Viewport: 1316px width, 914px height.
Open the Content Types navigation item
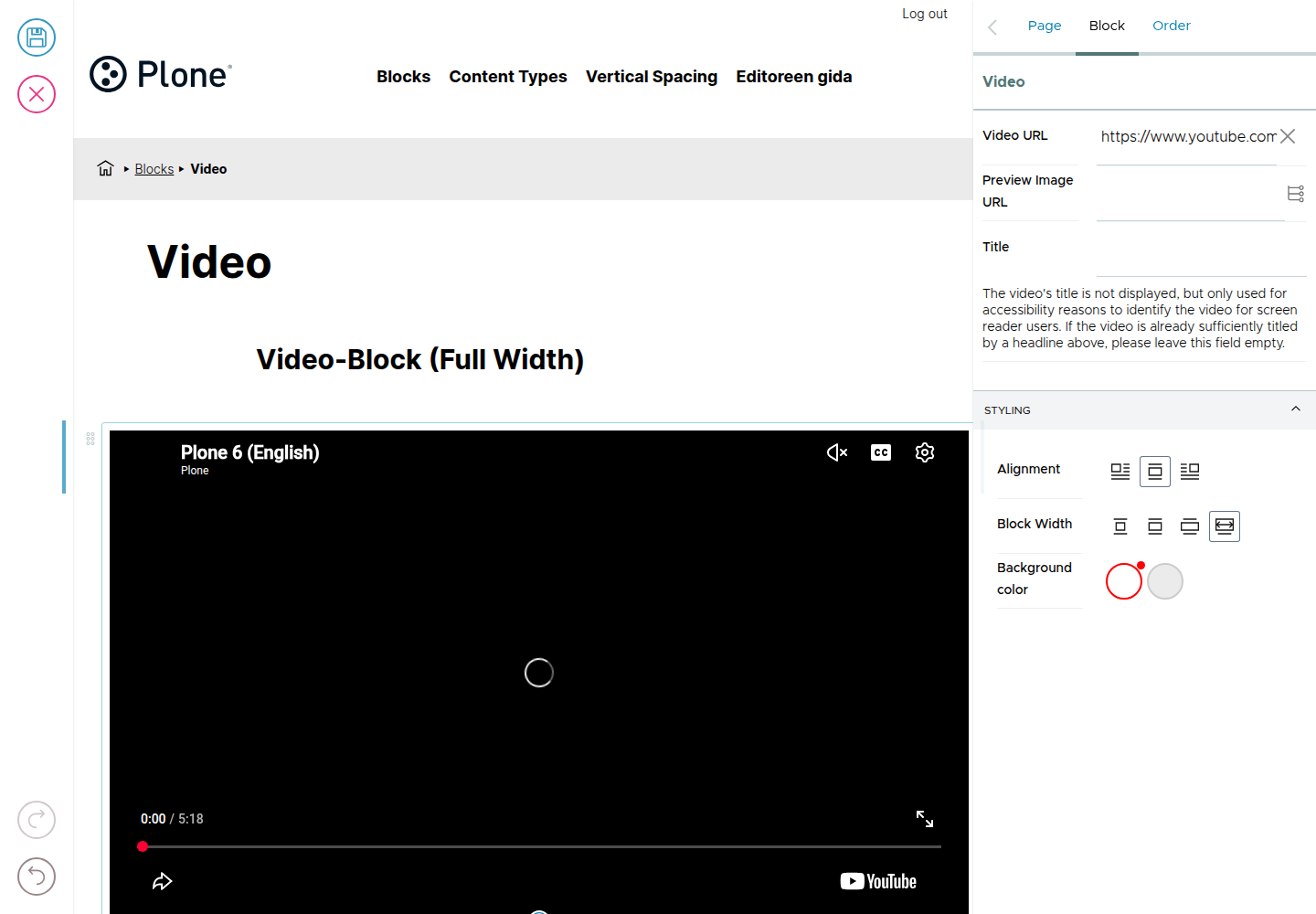point(508,77)
